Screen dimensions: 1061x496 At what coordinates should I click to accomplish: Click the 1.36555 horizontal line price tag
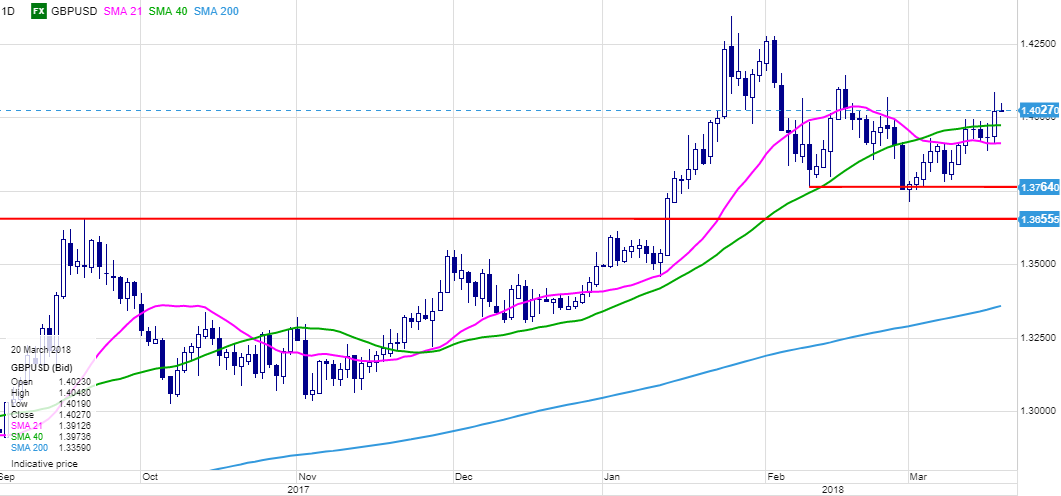tap(1039, 219)
